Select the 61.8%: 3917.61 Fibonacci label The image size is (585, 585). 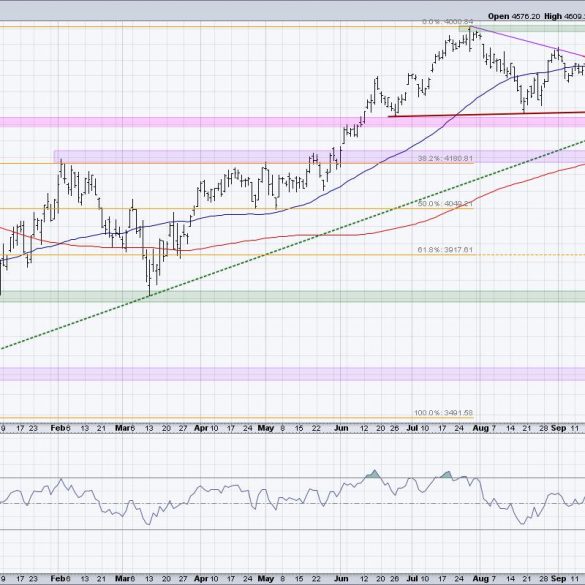pos(445,250)
